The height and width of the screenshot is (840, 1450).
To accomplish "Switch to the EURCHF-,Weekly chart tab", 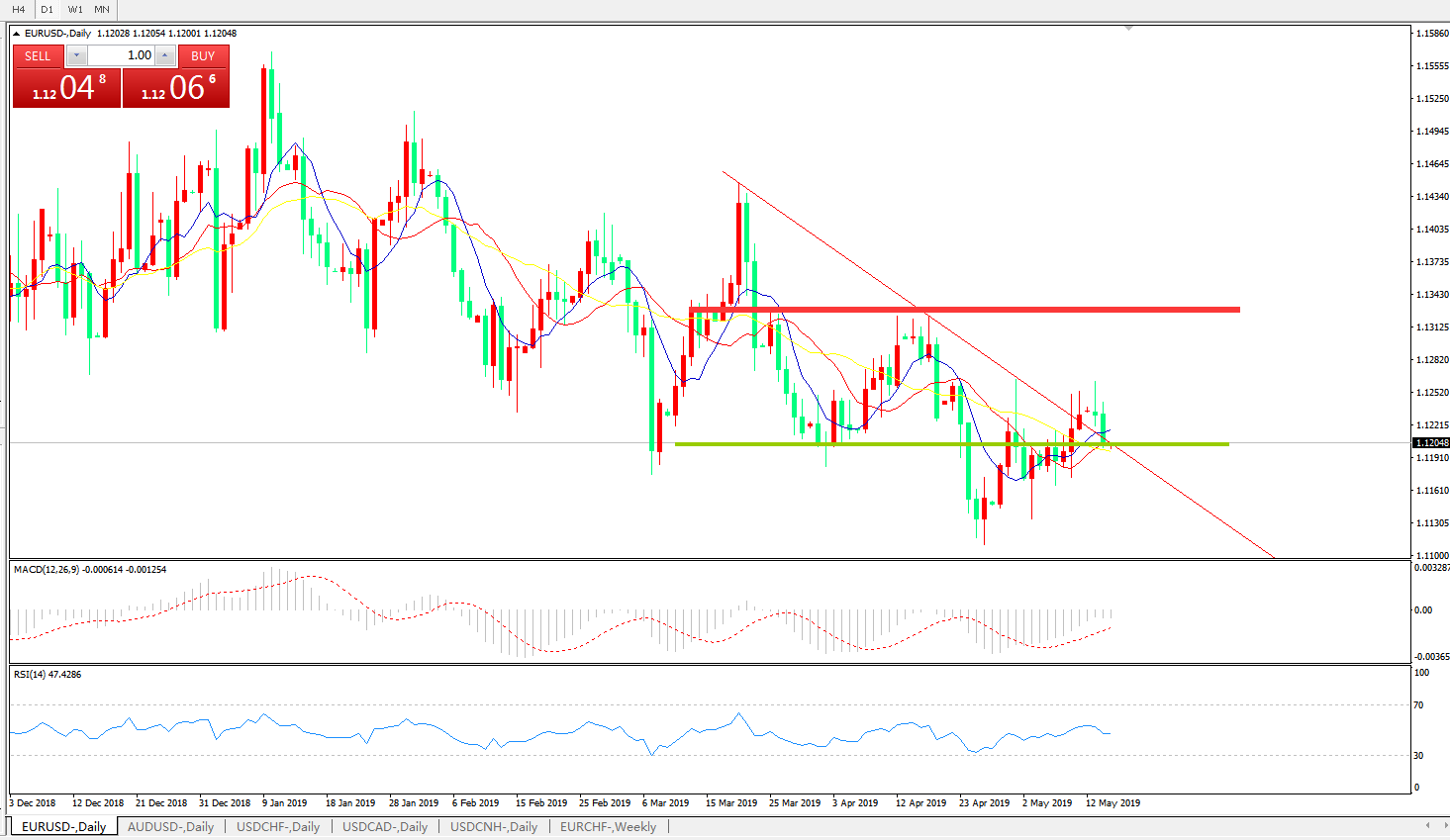I will (608, 827).
